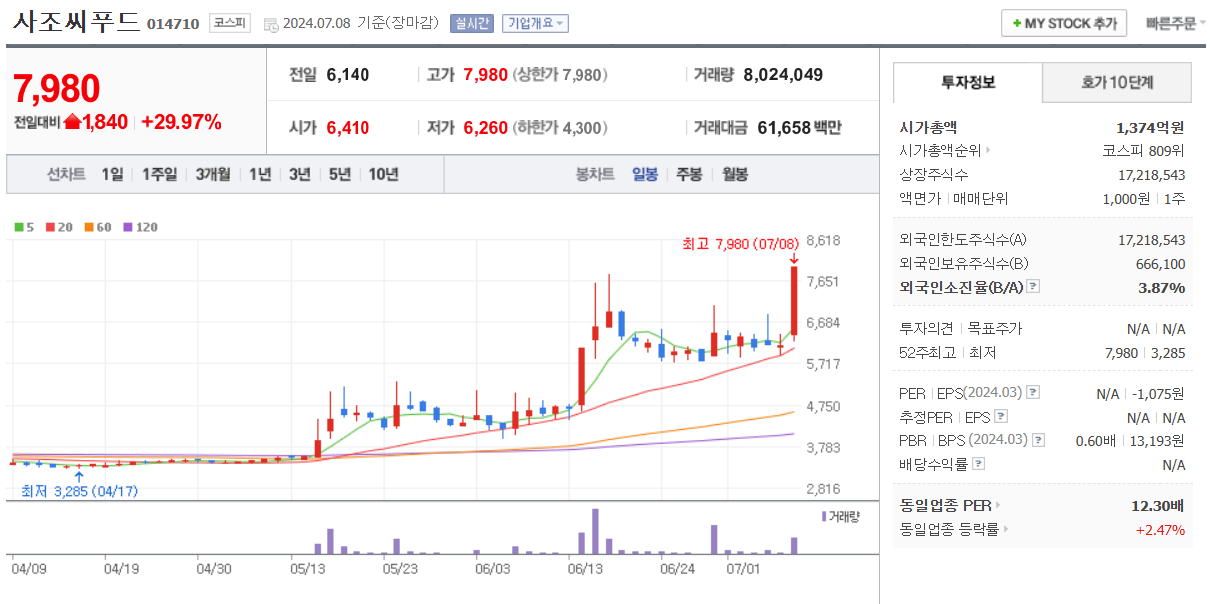1210x604 pixels.
Task: Click the PER EPS help question icon
Action: (x=1033, y=393)
